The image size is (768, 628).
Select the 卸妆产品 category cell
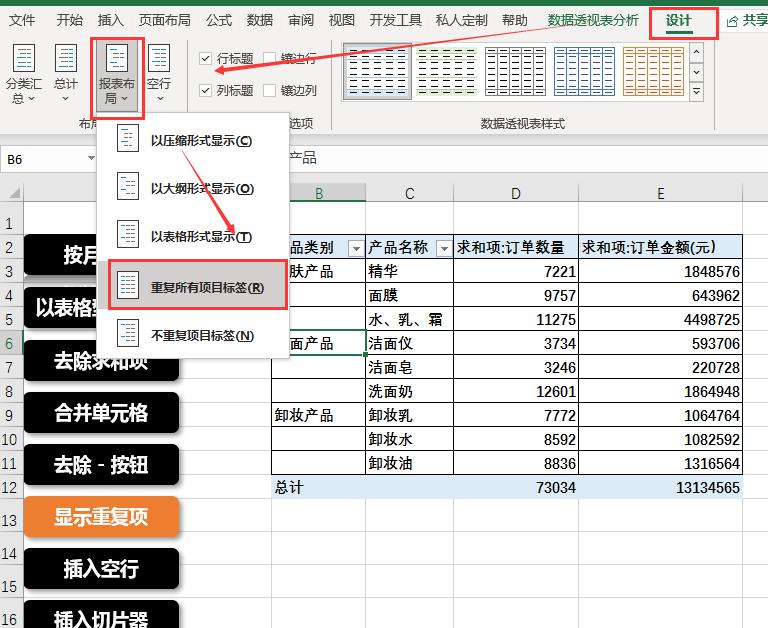(x=318, y=415)
